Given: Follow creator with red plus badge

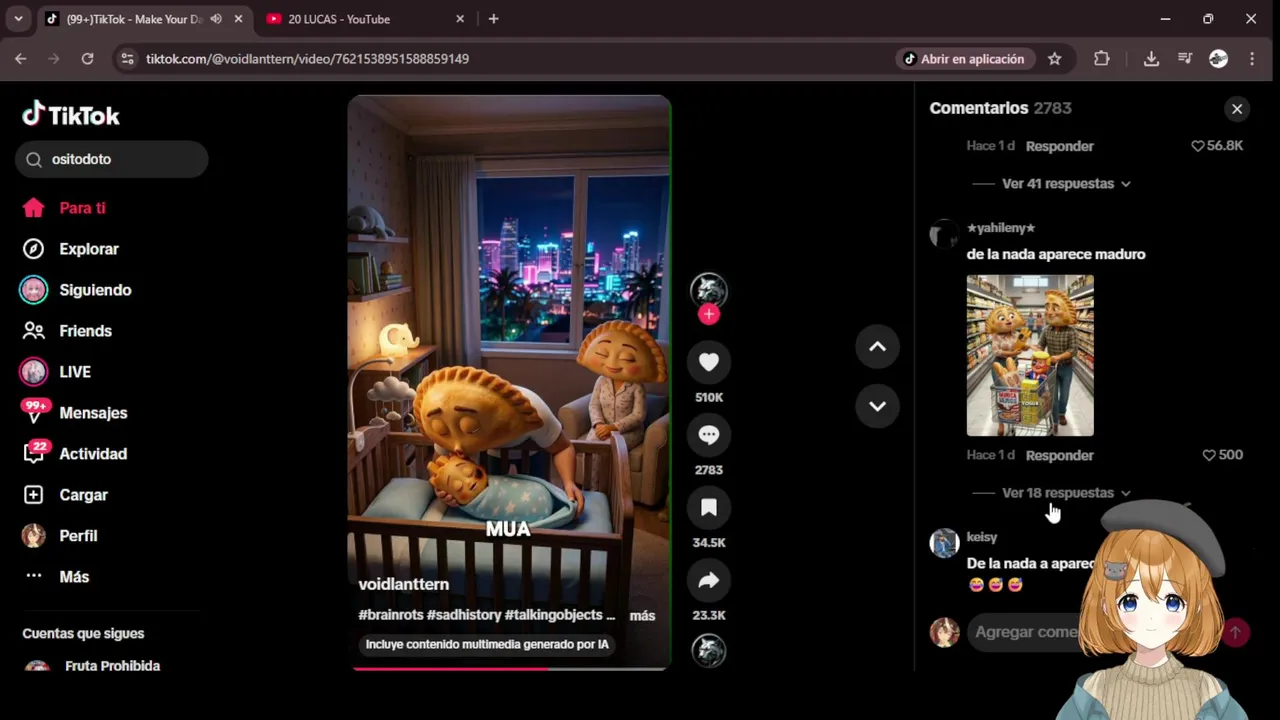Looking at the screenshot, I should click(709, 314).
